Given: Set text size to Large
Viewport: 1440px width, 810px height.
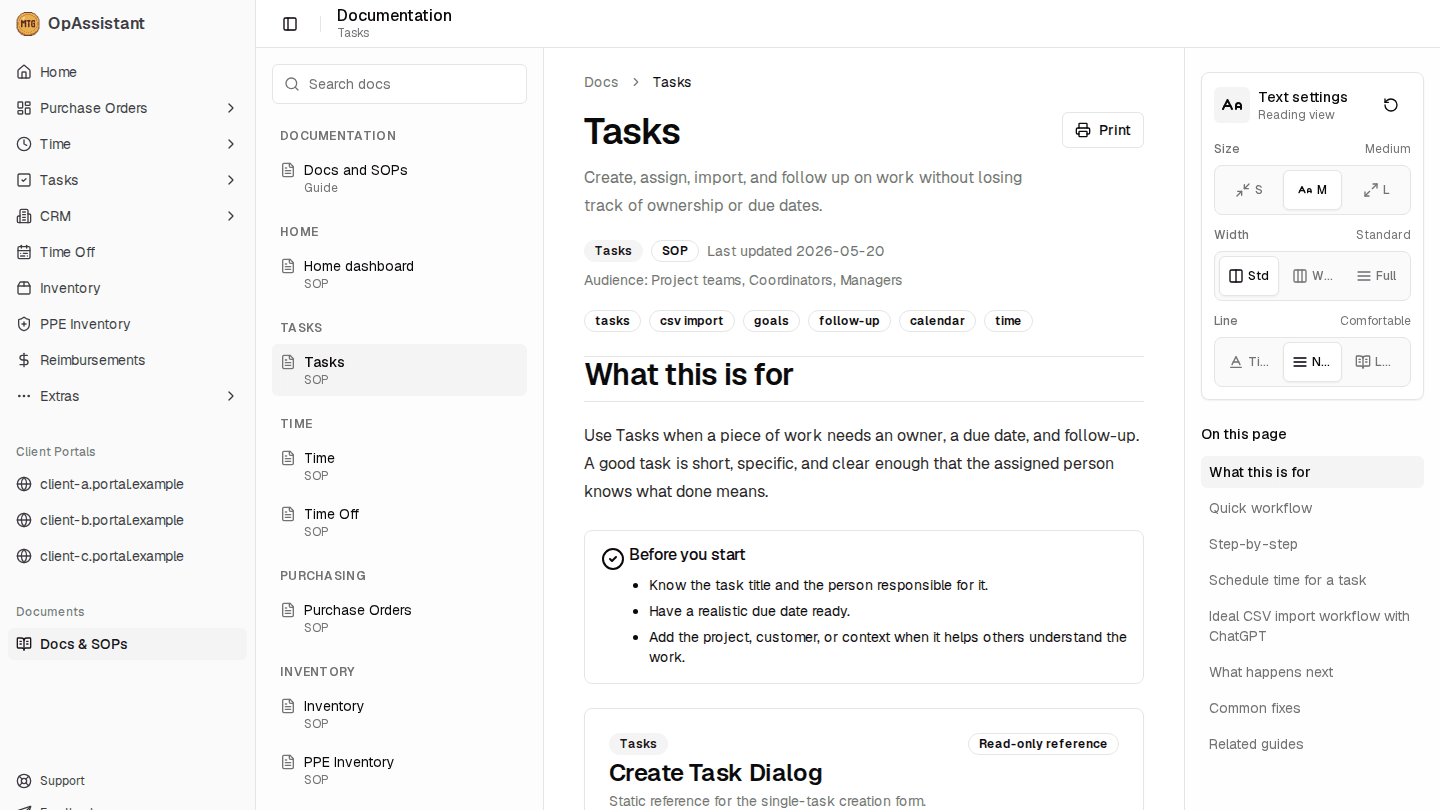Looking at the screenshot, I should point(1376,190).
